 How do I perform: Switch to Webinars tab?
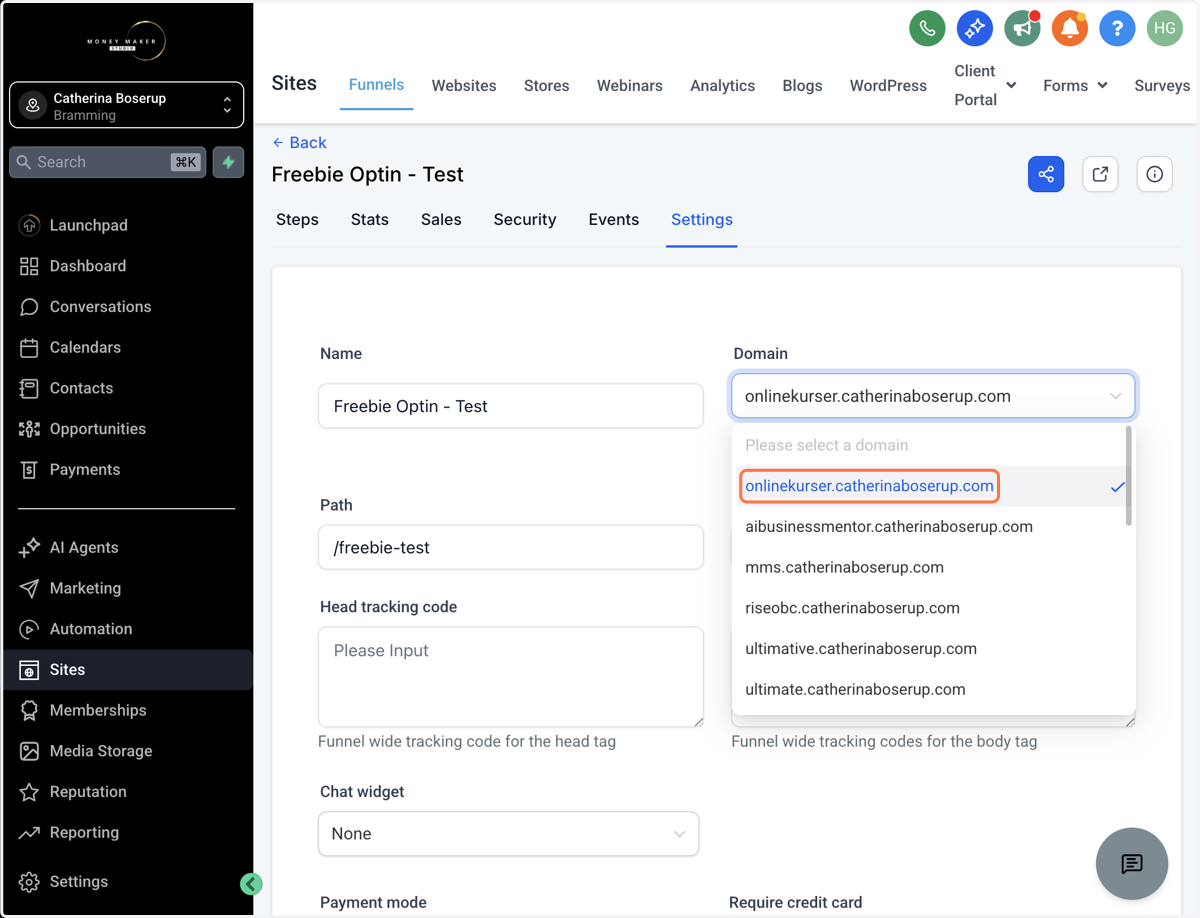click(x=629, y=86)
